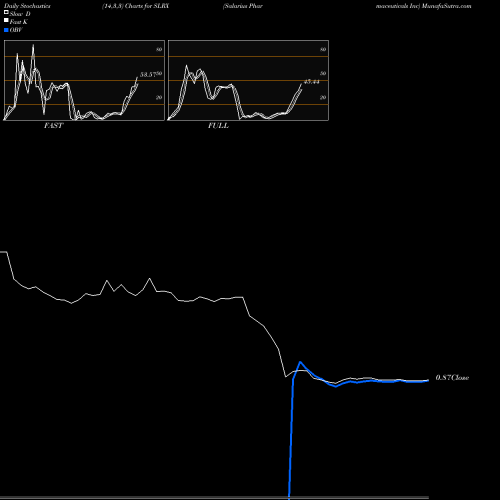Click the 'Daily Stochastics' title text
500x500 pixels.
point(27,6)
